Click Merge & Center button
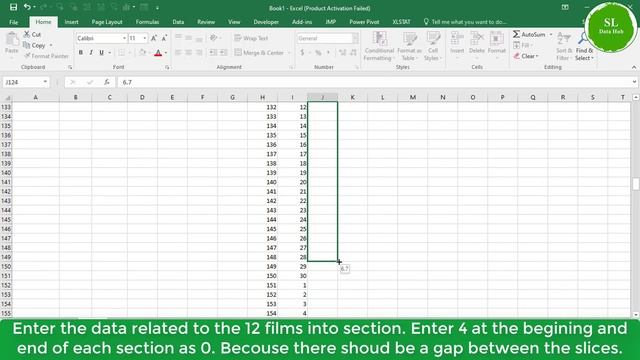Viewport: 640px width, 360px height. pos(259,53)
